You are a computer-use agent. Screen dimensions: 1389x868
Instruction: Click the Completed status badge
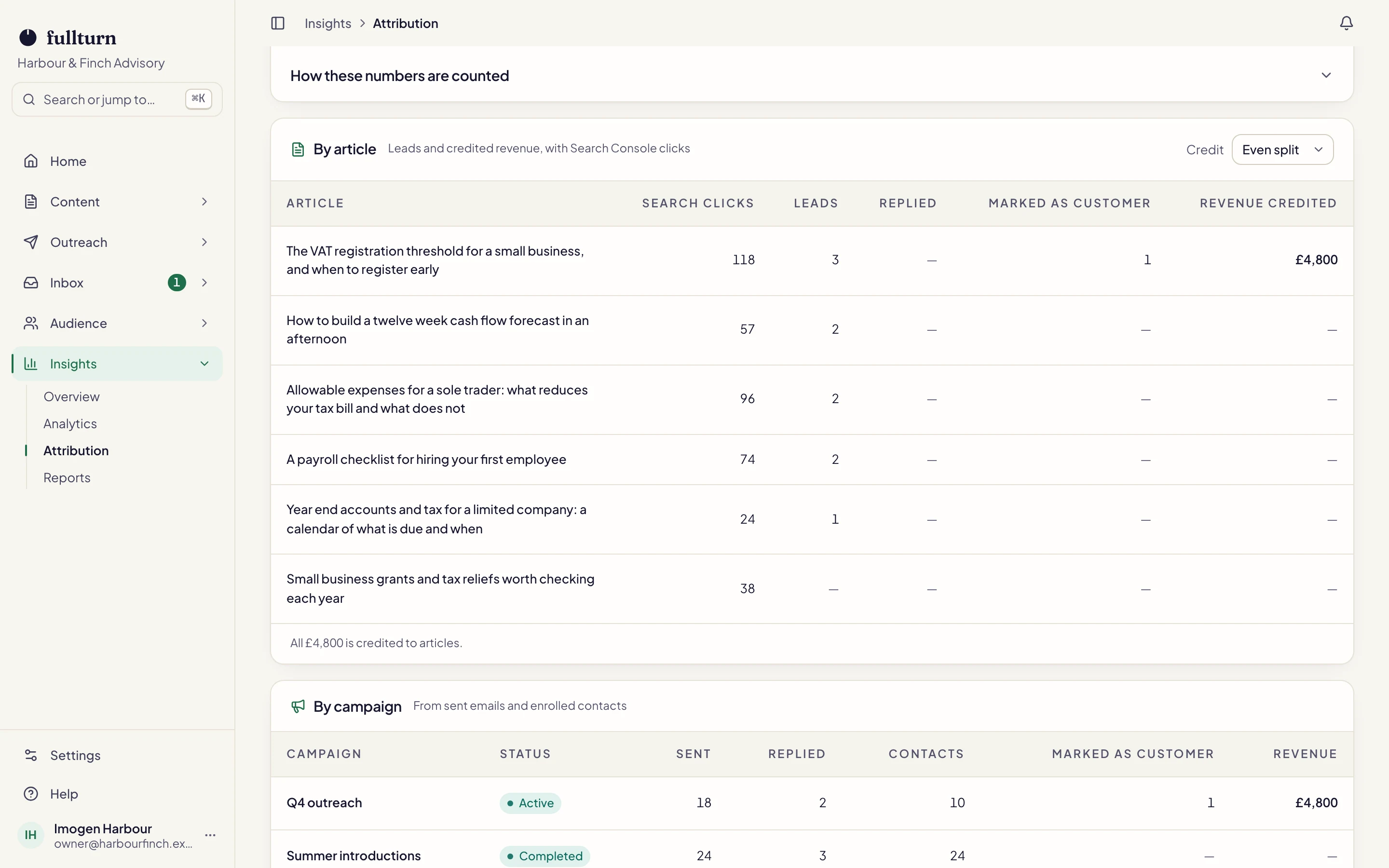pyautogui.click(x=545, y=855)
